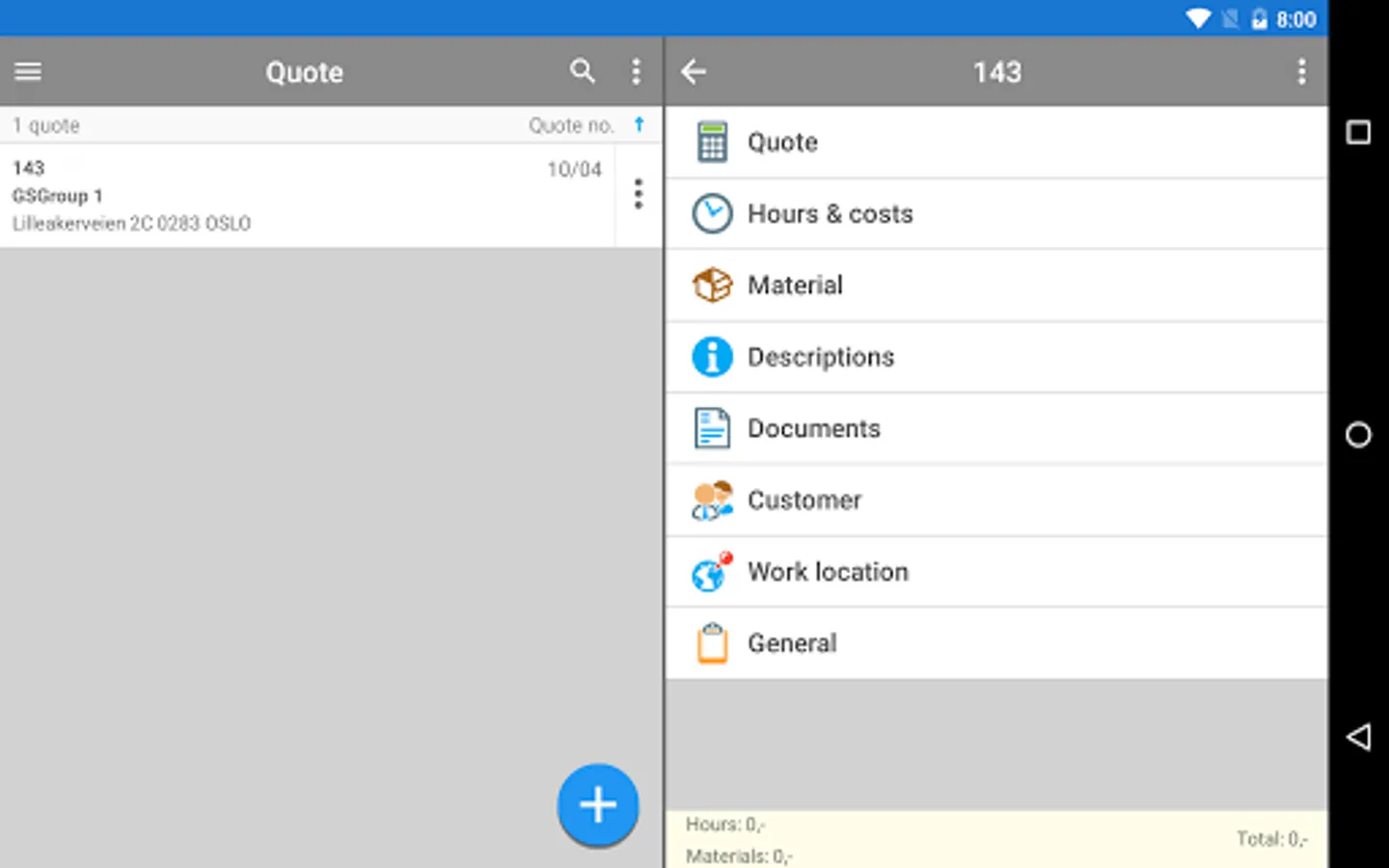
Task: Open the General clipboard entry
Action: click(996, 643)
